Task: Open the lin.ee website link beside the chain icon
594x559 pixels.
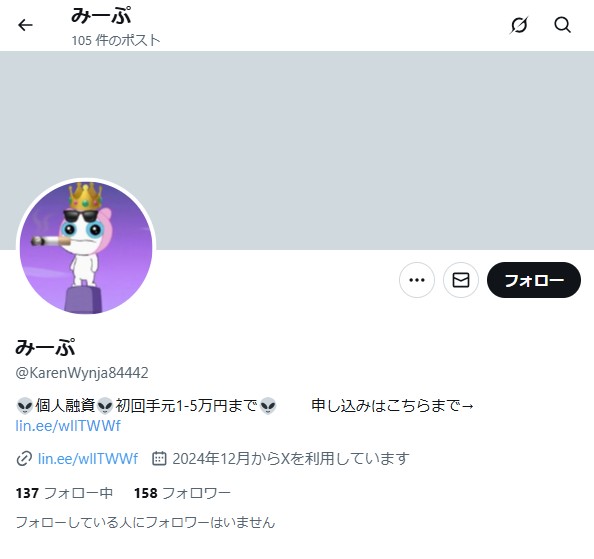Action: [x=88, y=459]
